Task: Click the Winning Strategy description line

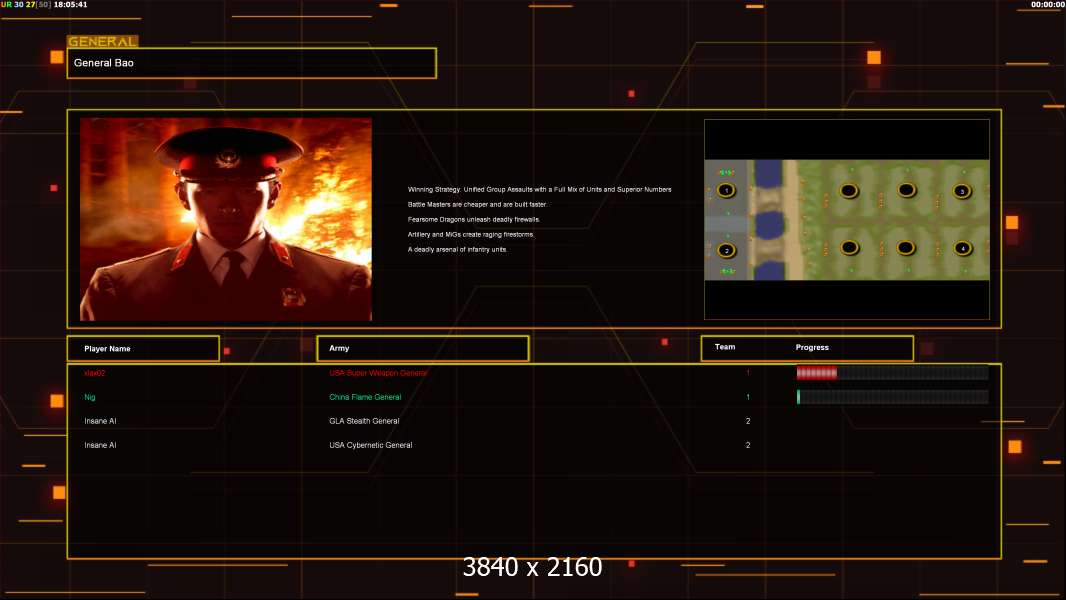Action: [539, 190]
